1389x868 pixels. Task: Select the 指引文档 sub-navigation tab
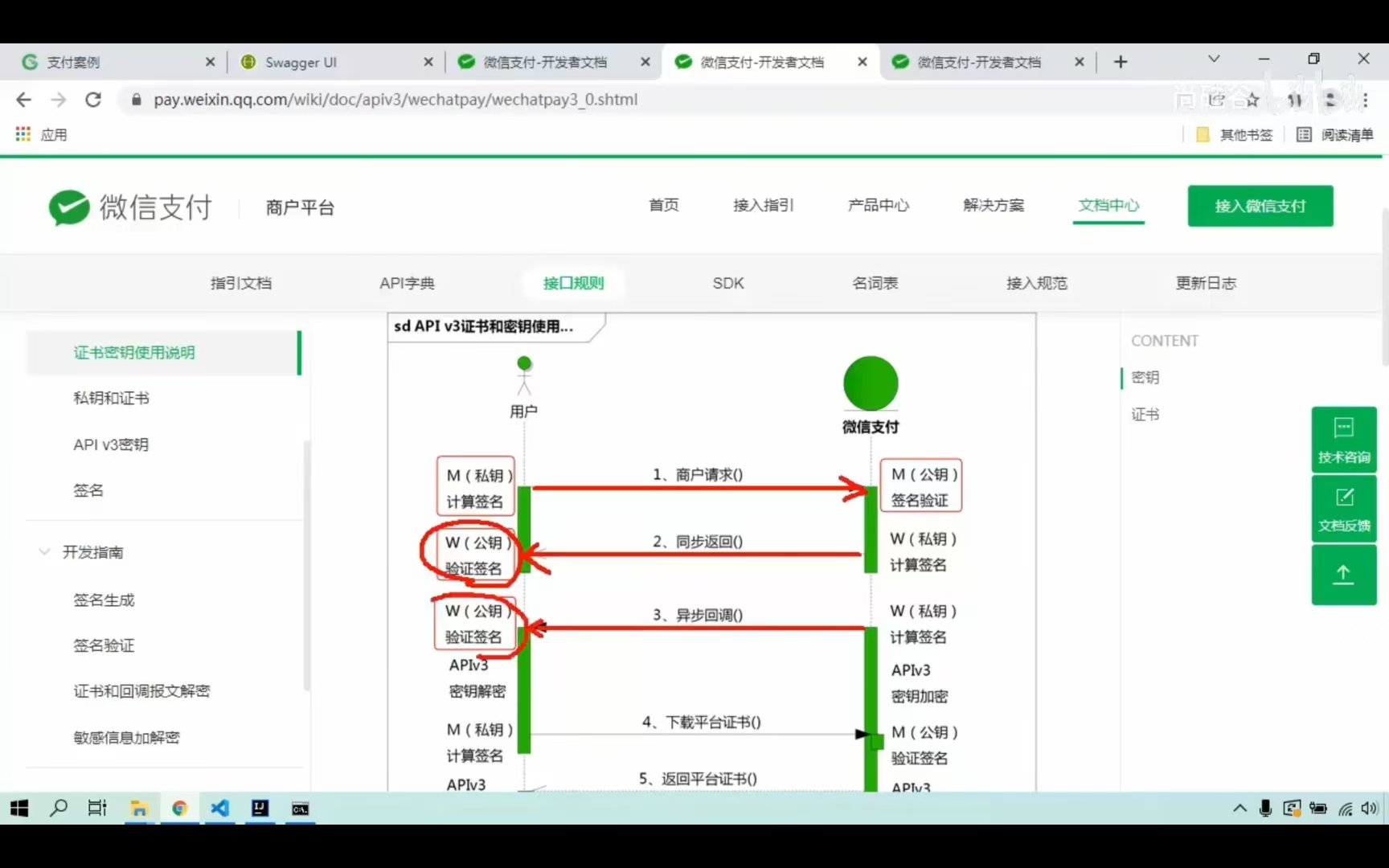(x=241, y=283)
